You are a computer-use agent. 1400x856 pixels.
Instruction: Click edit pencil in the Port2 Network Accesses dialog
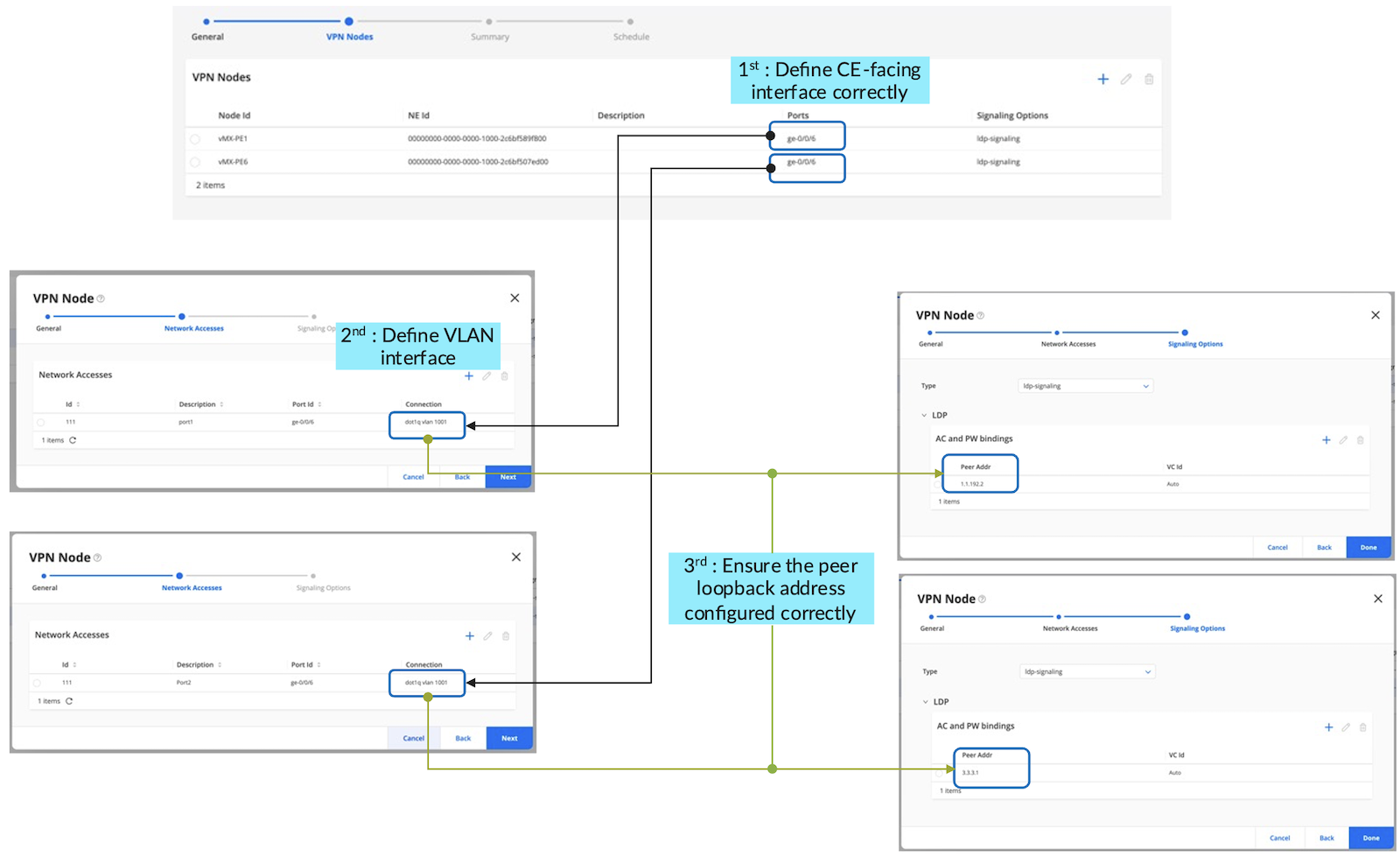(x=488, y=636)
